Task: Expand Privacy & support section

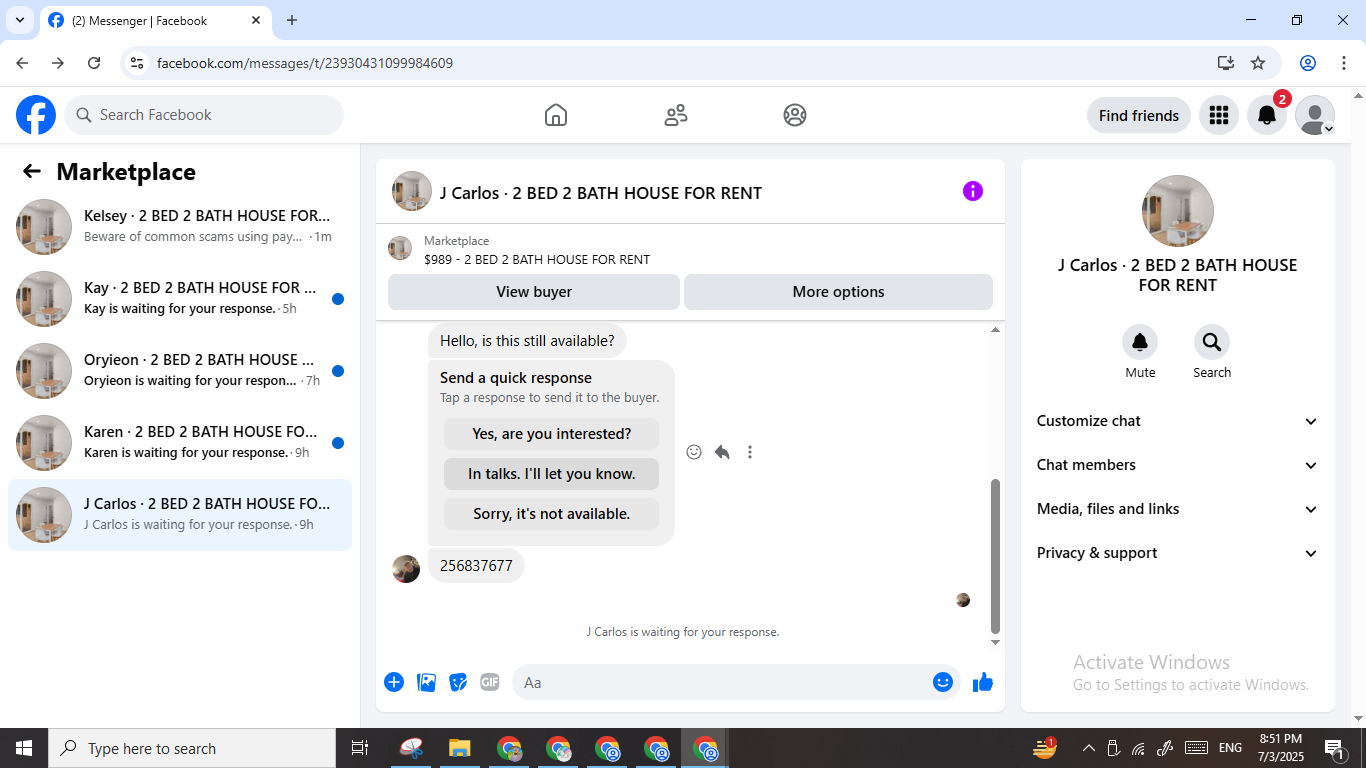Action: [x=1178, y=553]
